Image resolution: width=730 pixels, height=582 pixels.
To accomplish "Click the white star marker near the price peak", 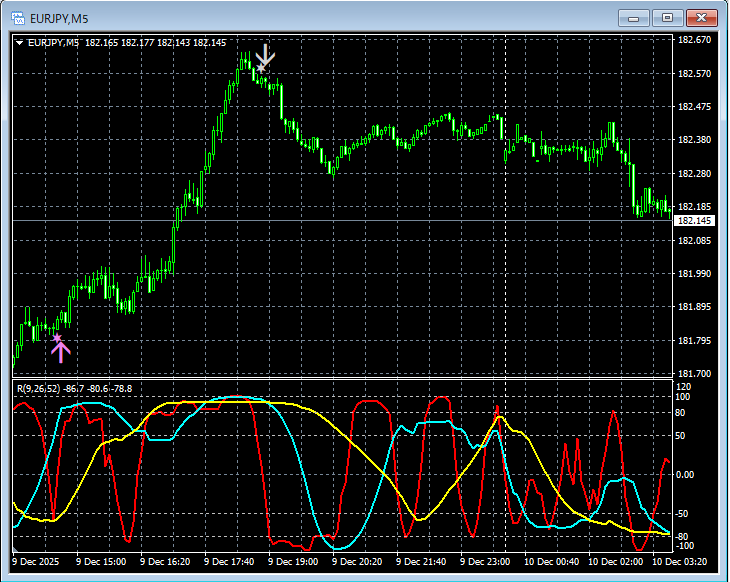I will coord(261,68).
